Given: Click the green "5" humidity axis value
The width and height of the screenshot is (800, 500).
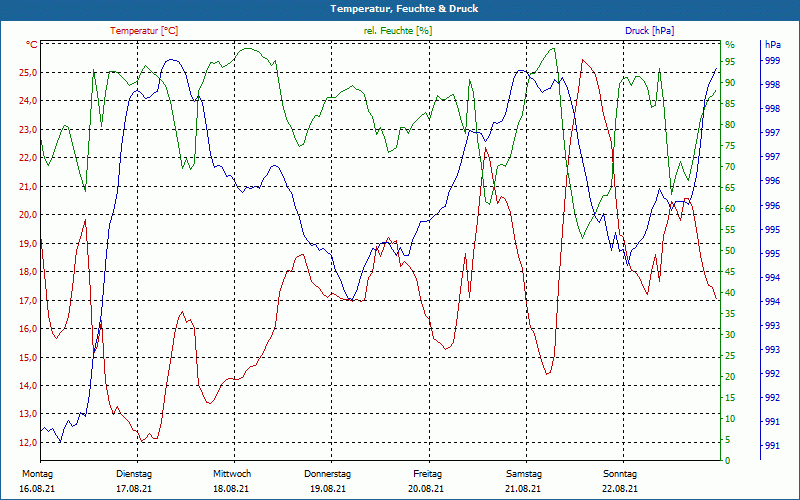Looking at the screenshot, I should [x=728, y=439].
